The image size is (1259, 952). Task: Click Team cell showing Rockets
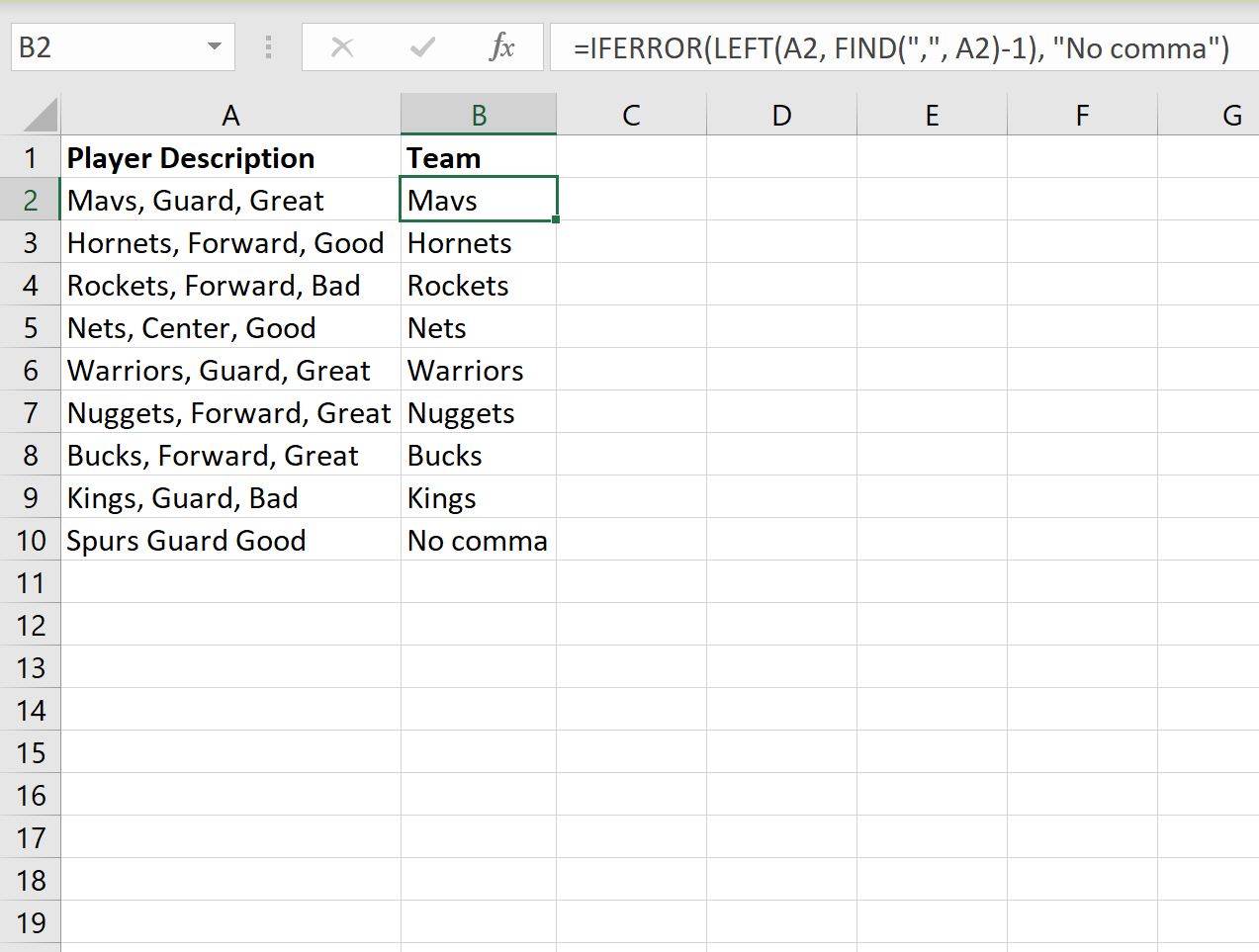coord(479,285)
